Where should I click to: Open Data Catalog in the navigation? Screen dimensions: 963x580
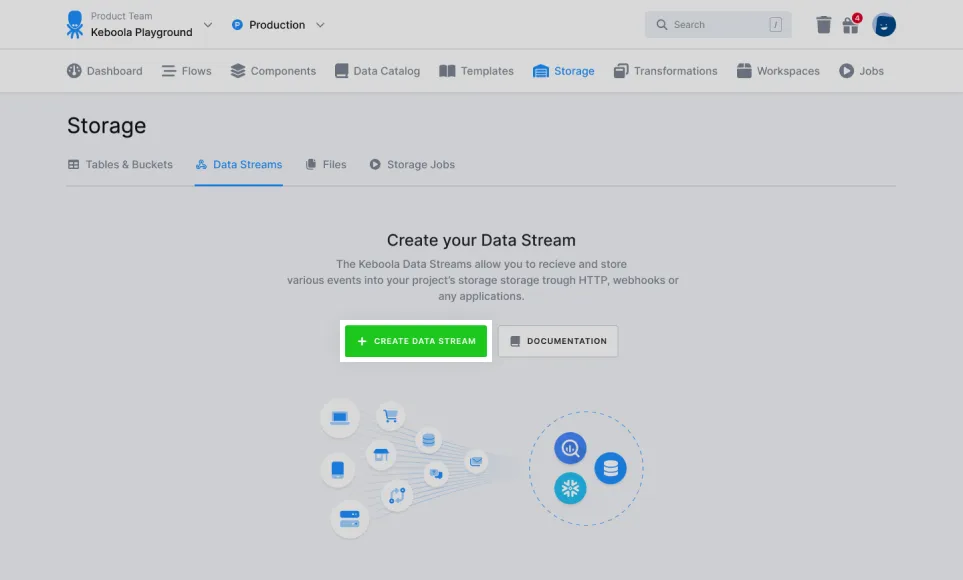[x=377, y=71]
